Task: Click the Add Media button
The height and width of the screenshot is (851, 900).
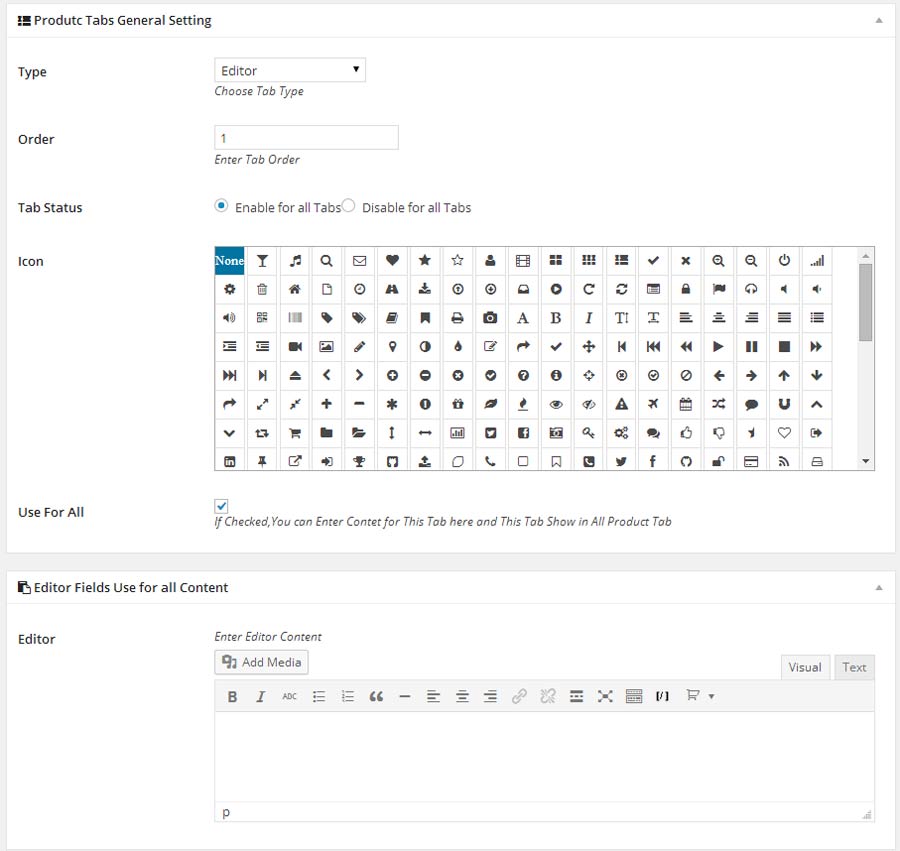Action: click(x=262, y=662)
